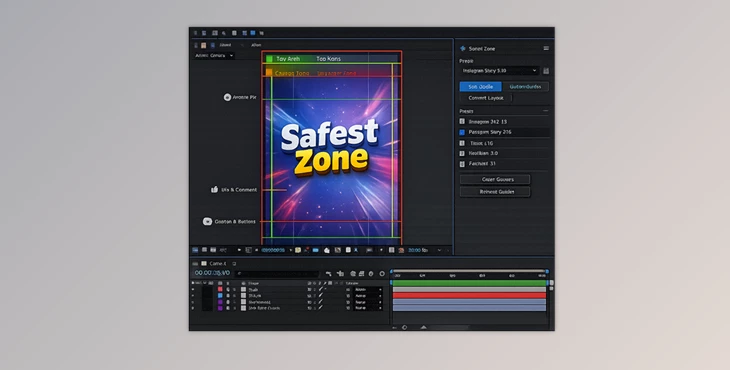The height and width of the screenshot is (370, 730).
Task: Click the Safest Zone composition preview
Action: click(x=331, y=147)
